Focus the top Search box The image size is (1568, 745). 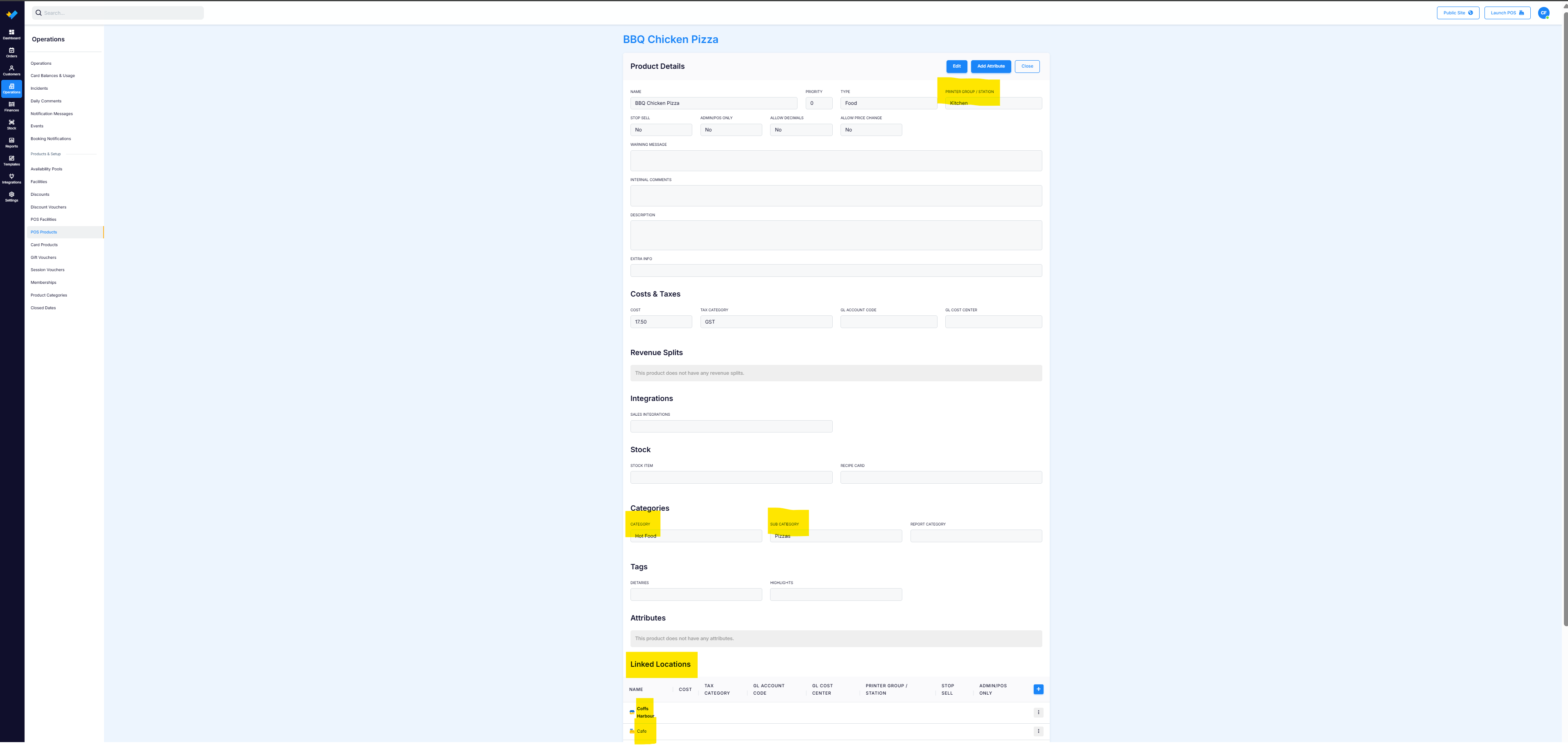click(x=118, y=13)
